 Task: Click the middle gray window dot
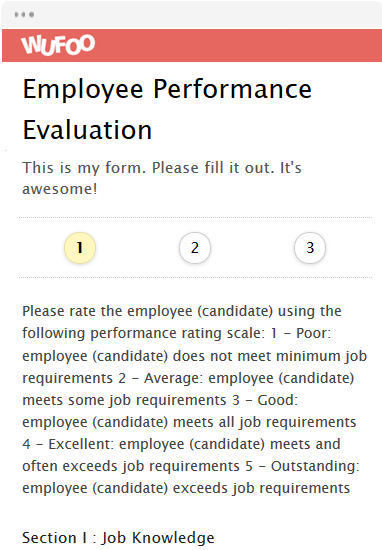[x=24, y=14]
